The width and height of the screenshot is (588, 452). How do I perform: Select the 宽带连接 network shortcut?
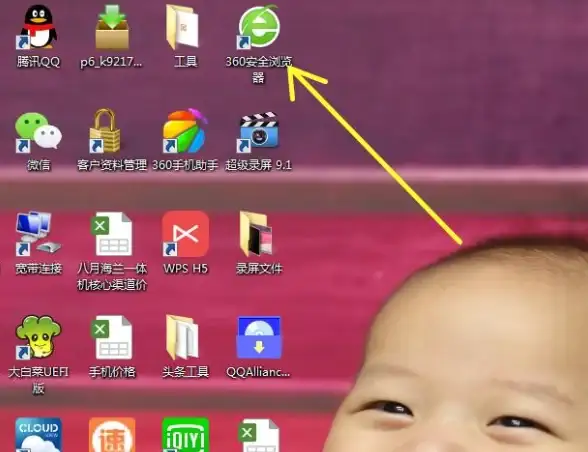pos(38,234)
